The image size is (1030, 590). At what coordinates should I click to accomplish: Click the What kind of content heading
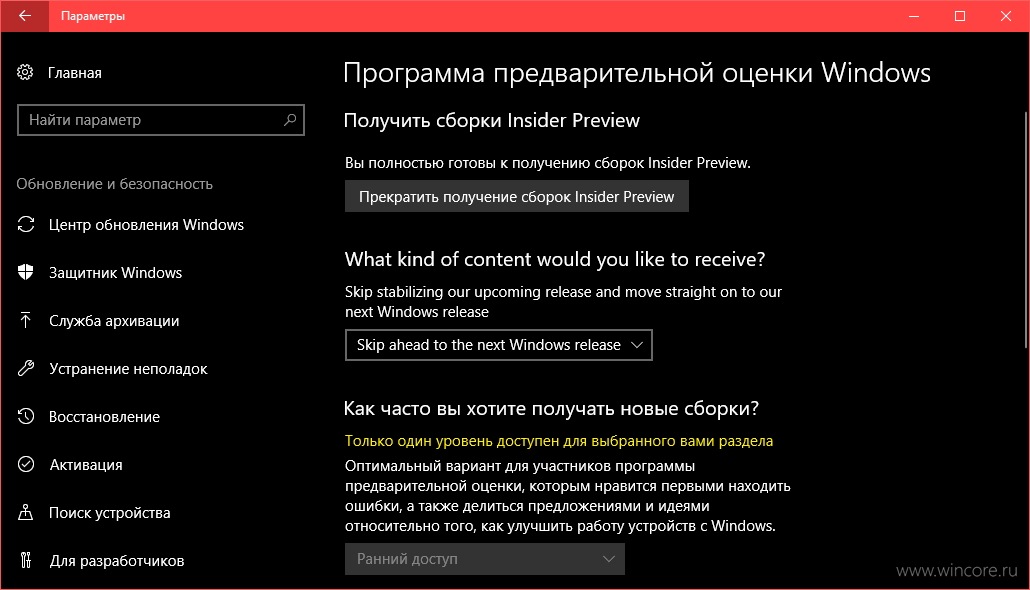[555, 260]
